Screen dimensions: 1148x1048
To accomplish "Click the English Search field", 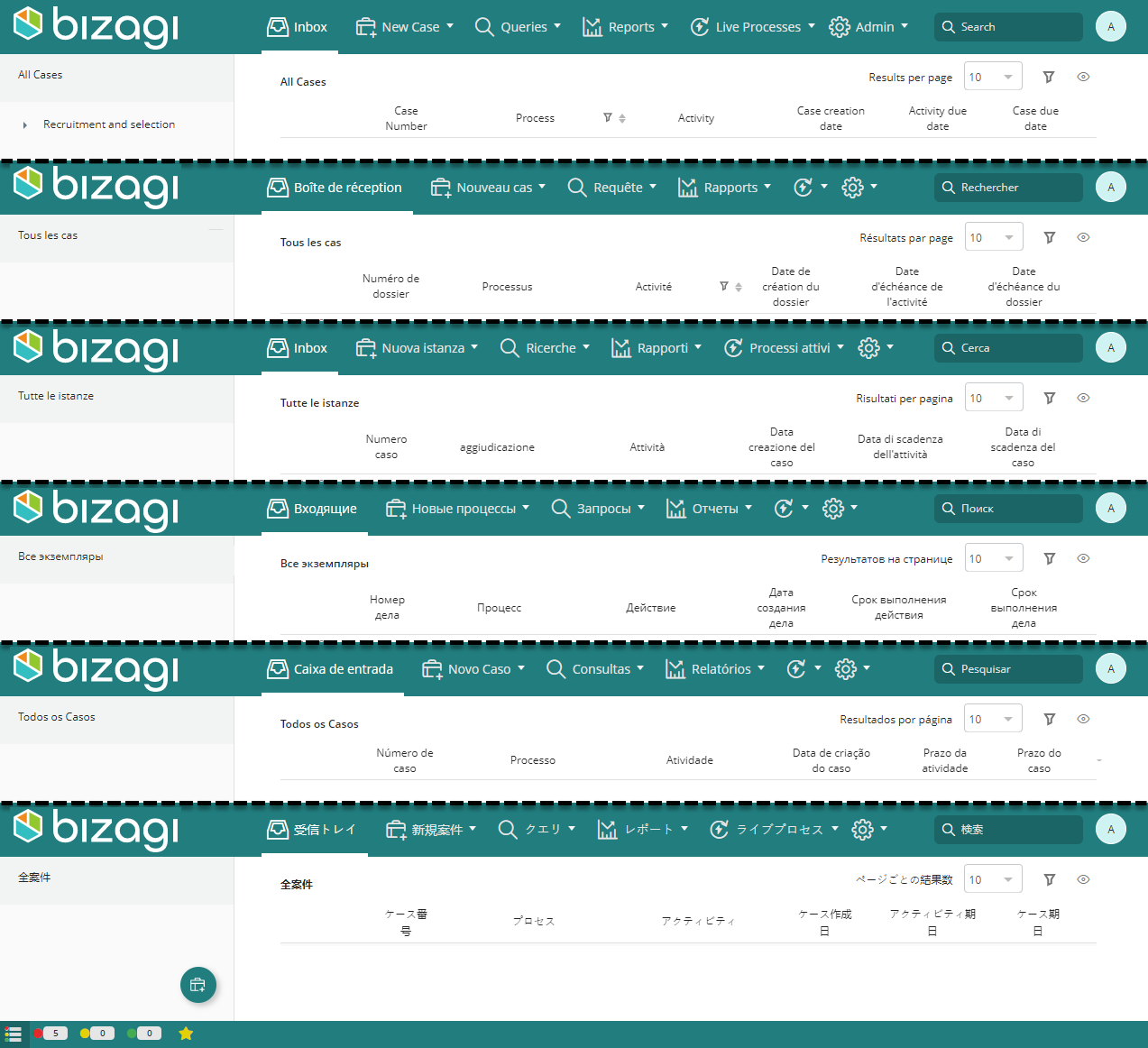I will (x=1008, y=27).
